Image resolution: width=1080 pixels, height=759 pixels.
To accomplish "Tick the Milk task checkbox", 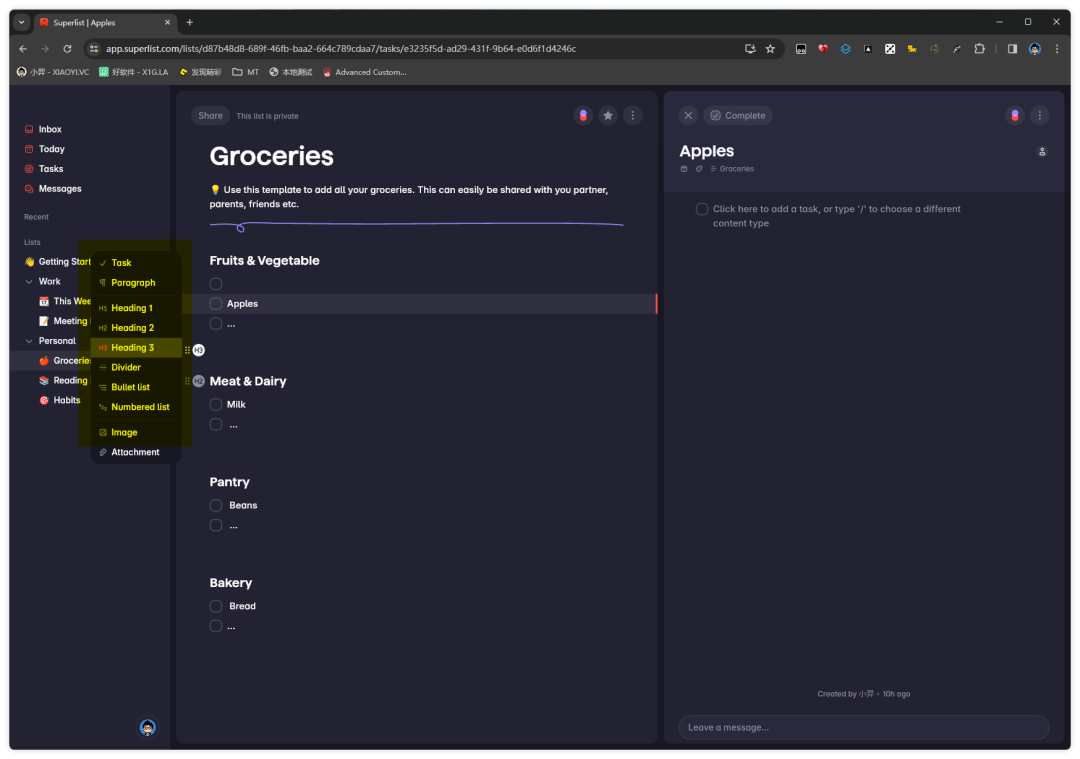I will point(216,405).
